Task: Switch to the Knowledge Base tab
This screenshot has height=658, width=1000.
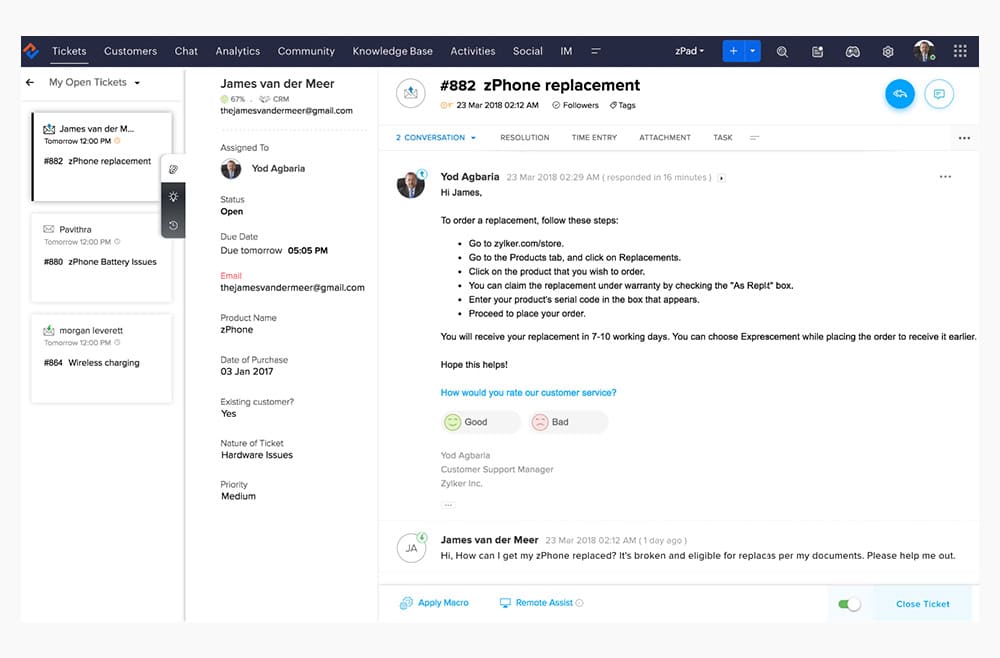Action: pos(392,51)
